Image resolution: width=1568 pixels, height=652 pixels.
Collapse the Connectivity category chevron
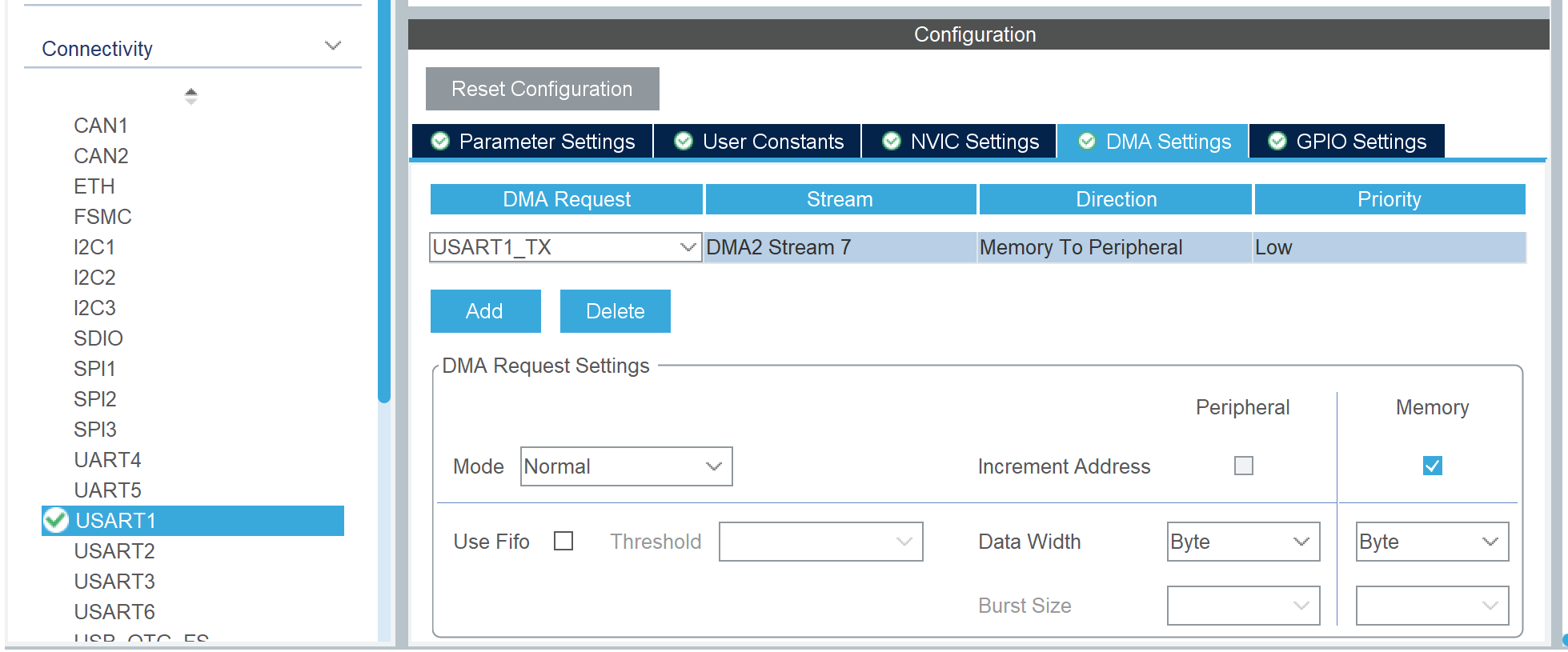(333, 46)
